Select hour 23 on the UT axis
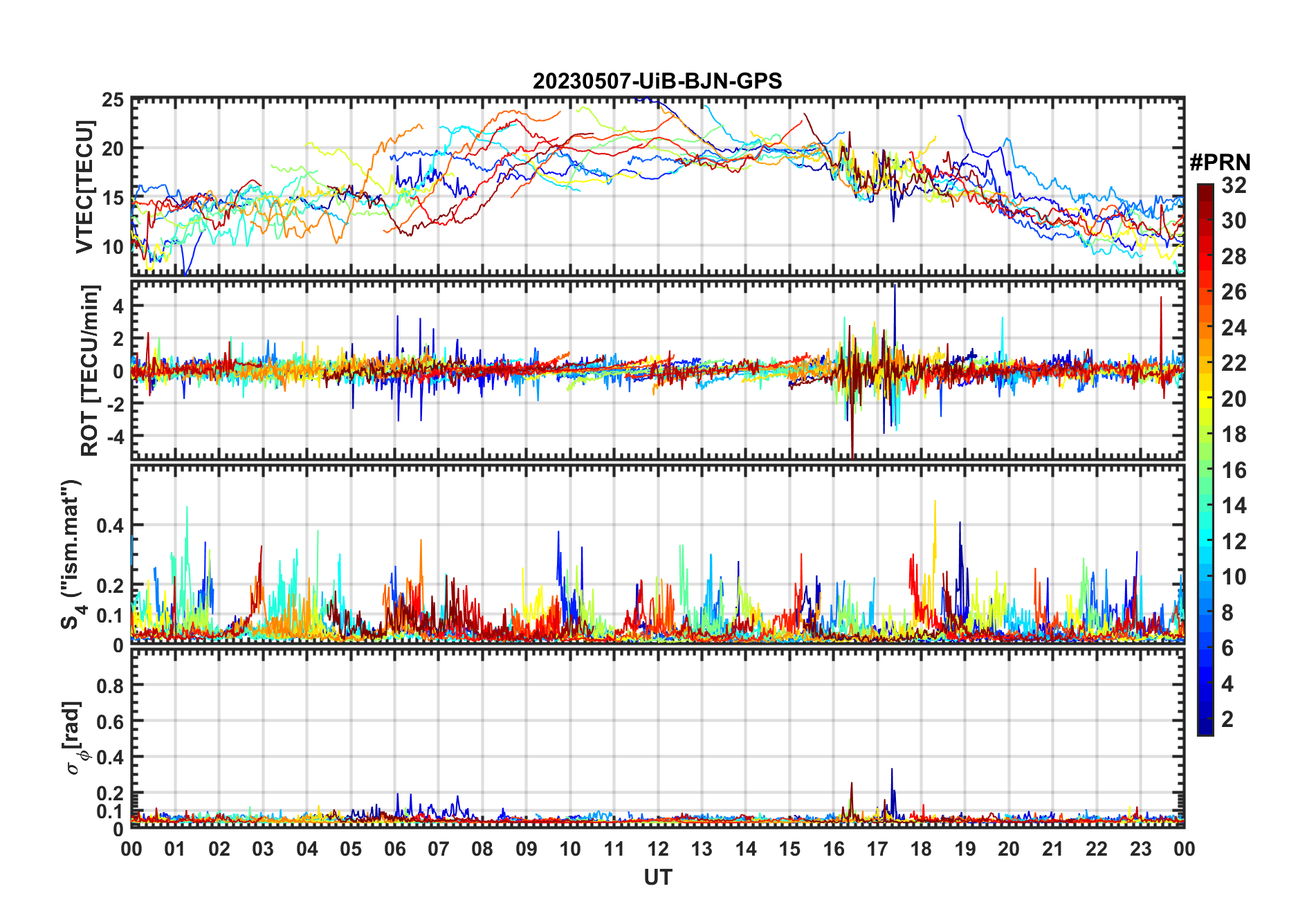 click(1141, 849)
